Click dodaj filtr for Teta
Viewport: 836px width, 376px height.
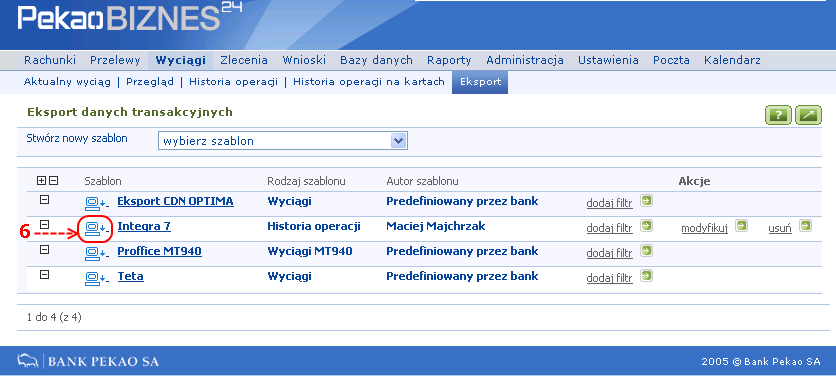609,278
